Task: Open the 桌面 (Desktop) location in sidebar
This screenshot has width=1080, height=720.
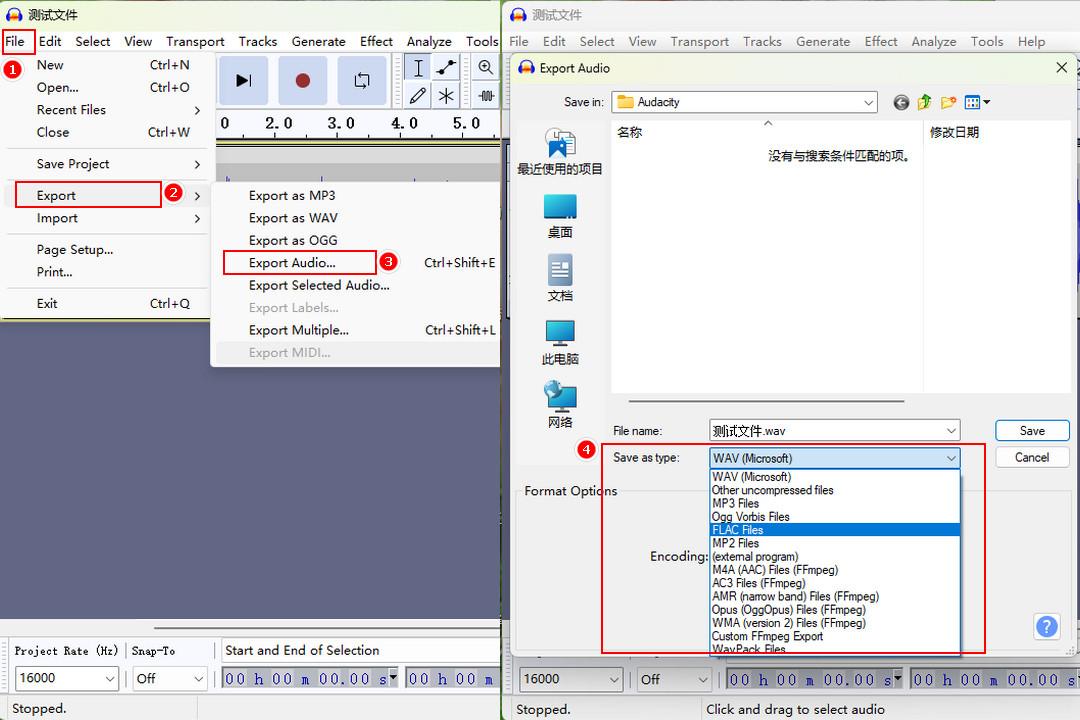Action: 560,215
